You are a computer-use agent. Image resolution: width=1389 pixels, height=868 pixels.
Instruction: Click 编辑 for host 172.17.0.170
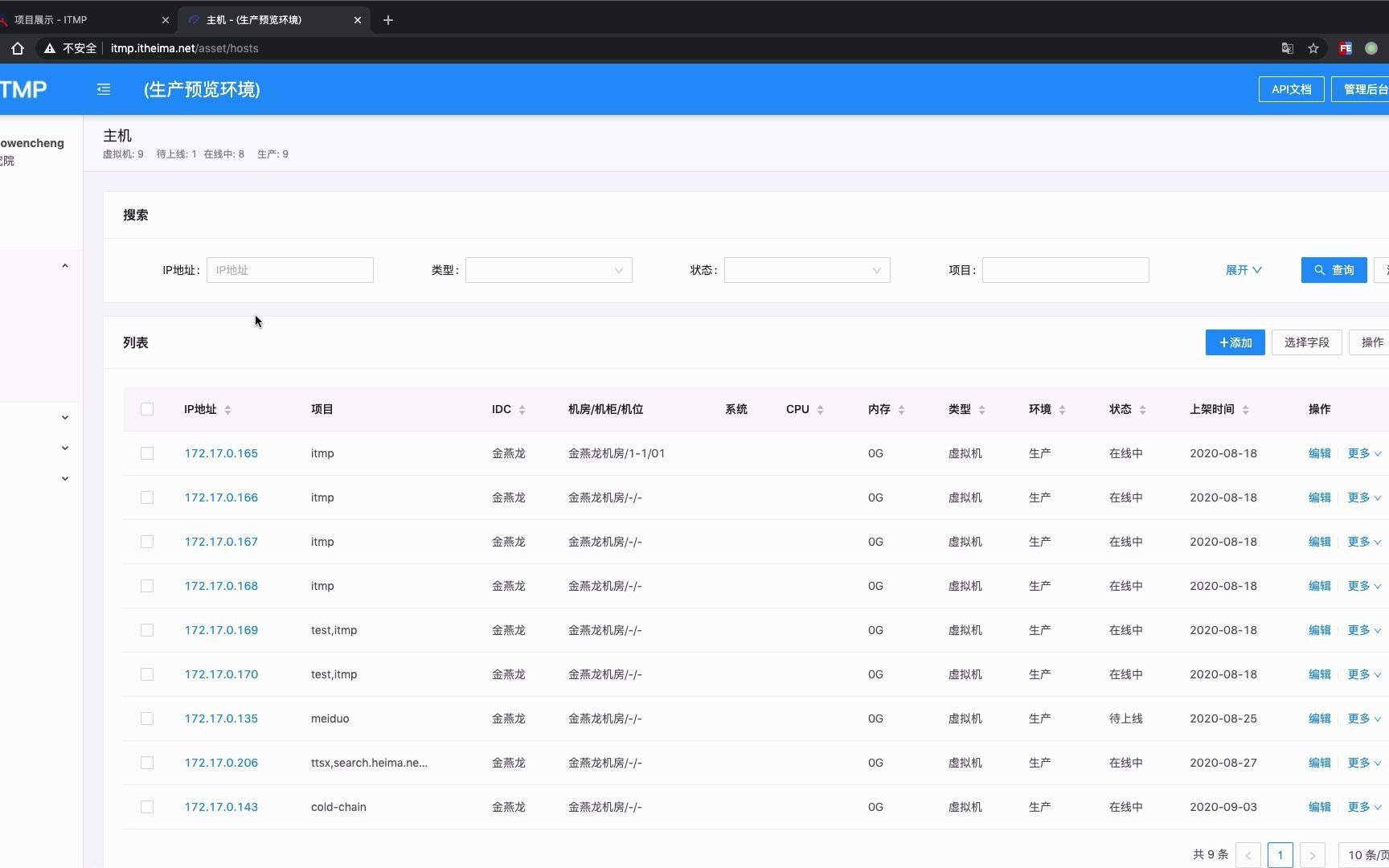(1320, 674)
